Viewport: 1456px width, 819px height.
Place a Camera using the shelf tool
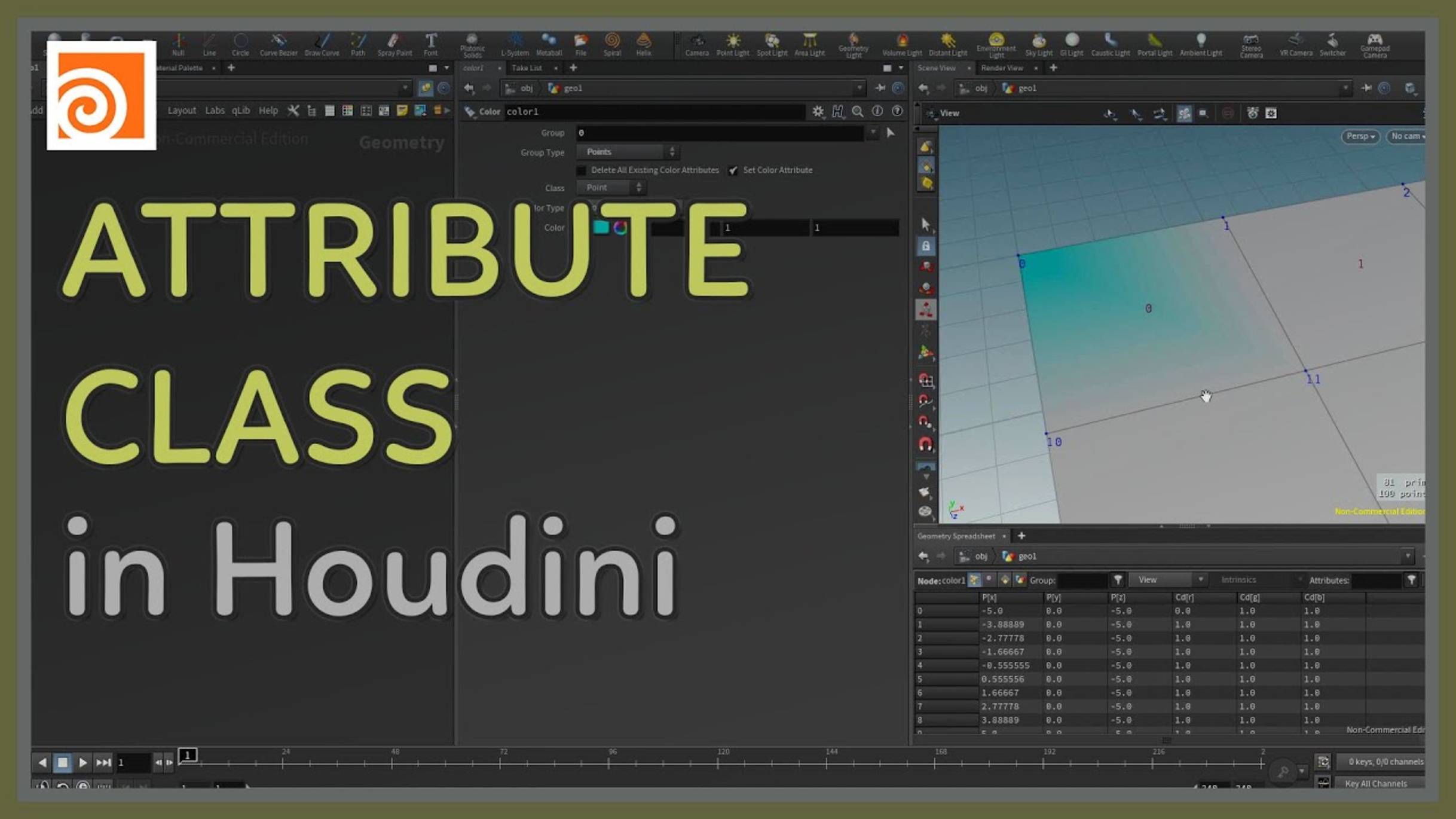pyautogui.click(x=697, y=45)
